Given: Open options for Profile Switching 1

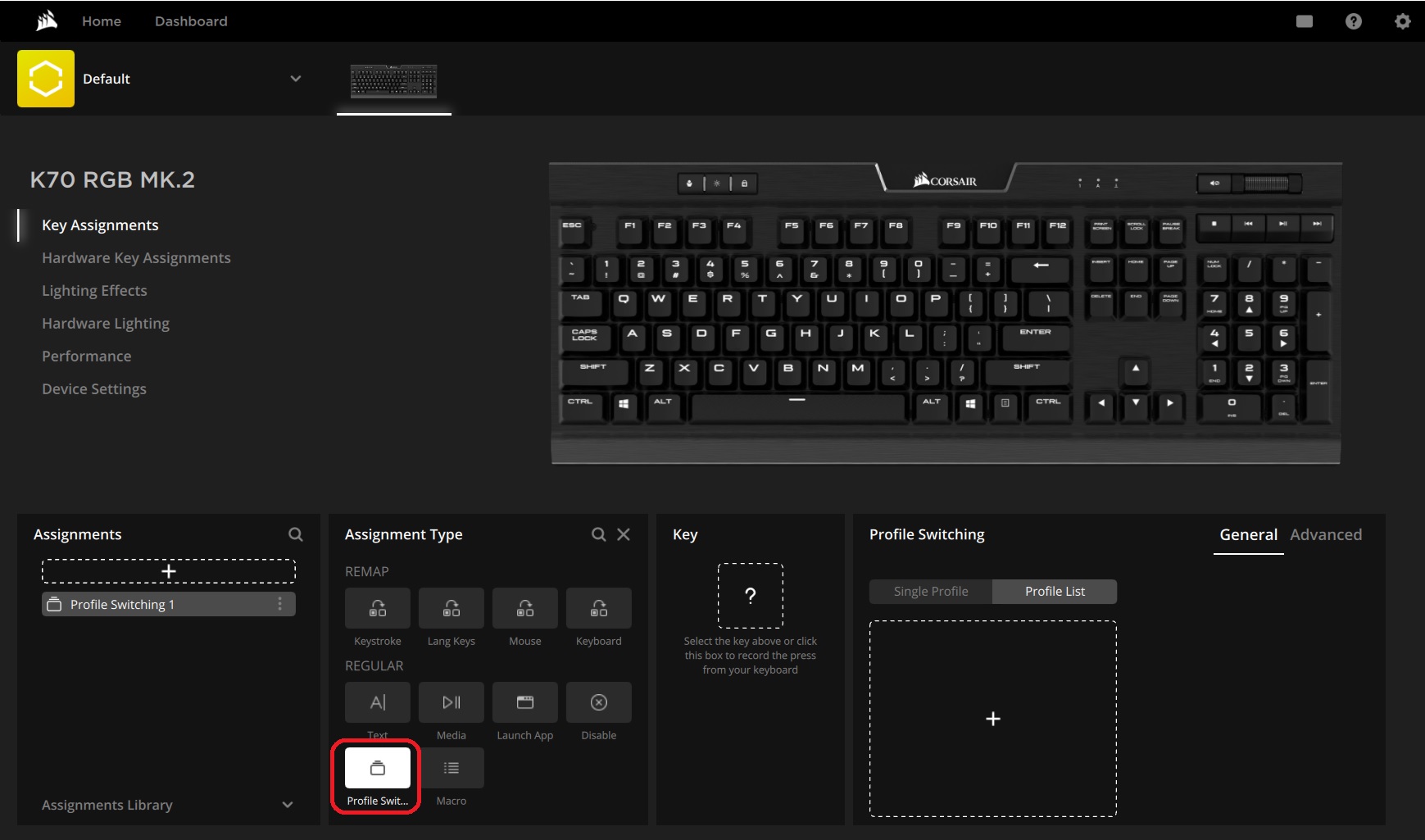Looking at the screenshot, I should click(x=279, y=604).
